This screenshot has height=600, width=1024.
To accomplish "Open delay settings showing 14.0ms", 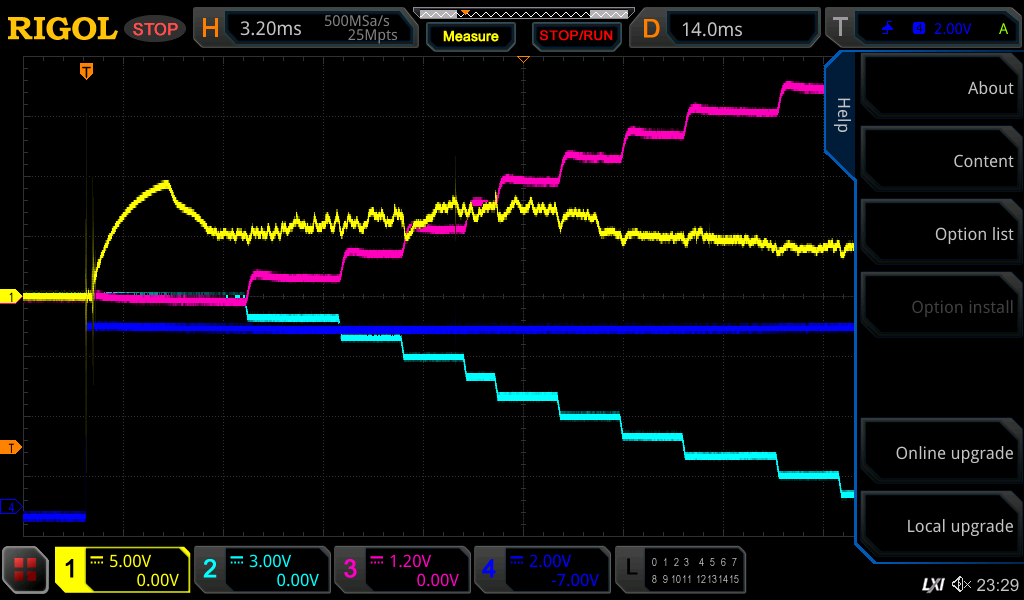I will click(728, 29).
